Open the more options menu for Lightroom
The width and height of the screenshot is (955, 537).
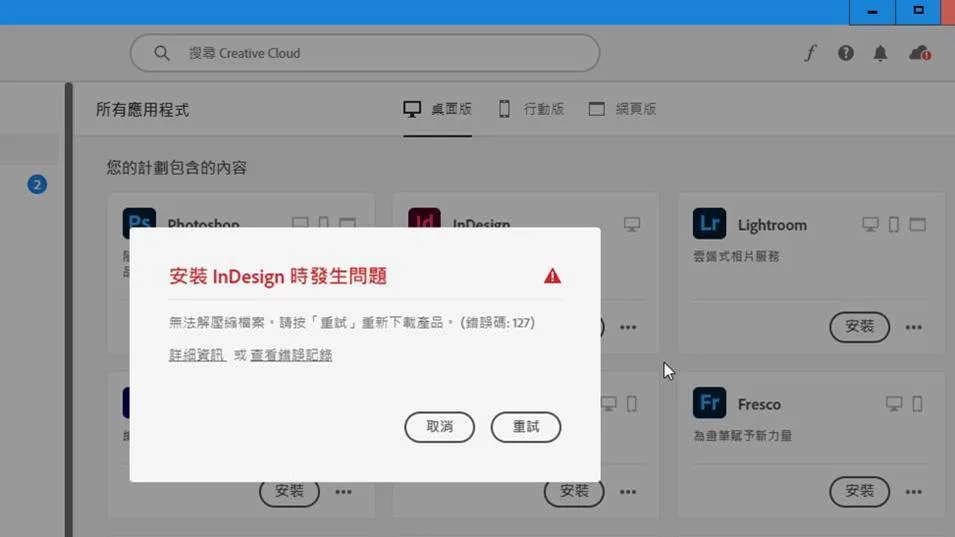914,328
